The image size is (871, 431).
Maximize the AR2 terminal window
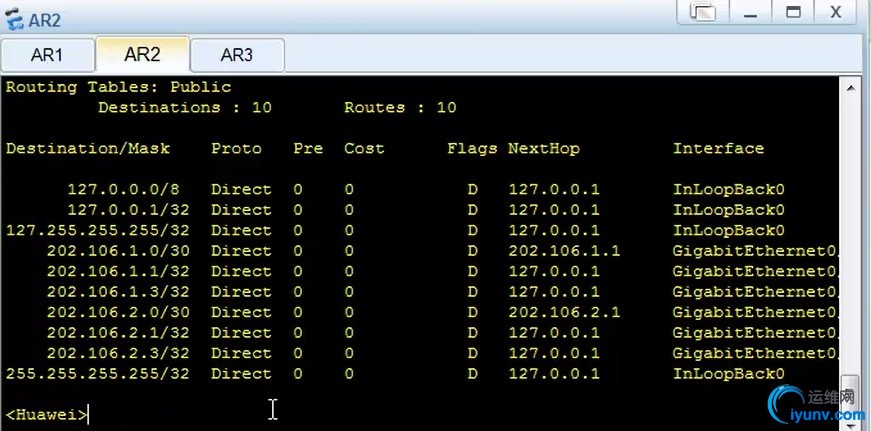coord(793,13)
